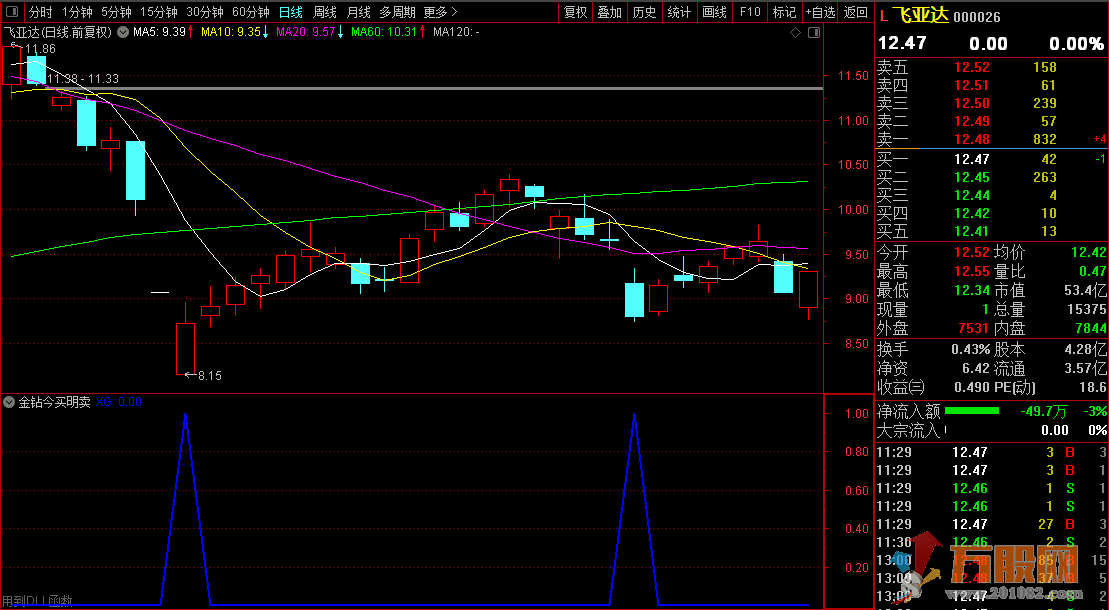
Task: Select the 15分钟 period tab
Action: point(158,12)
